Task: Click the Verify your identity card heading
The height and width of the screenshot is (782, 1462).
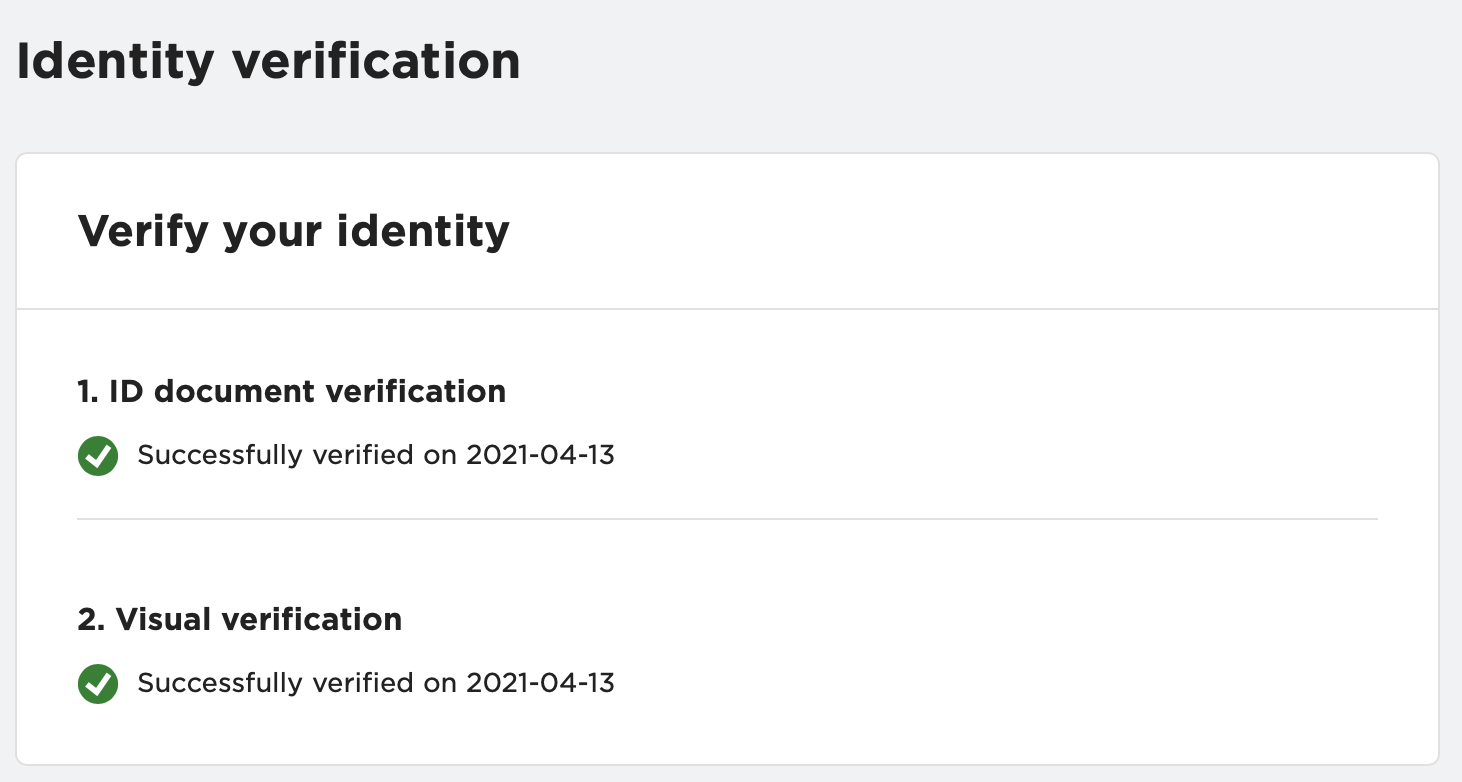Action: pos(294,232)
